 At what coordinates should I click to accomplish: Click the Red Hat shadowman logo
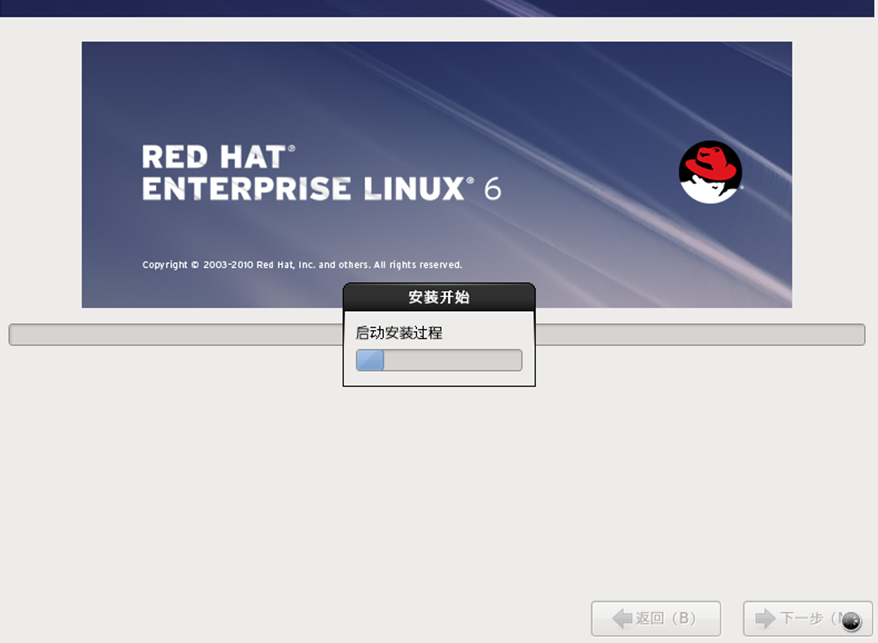710,172
